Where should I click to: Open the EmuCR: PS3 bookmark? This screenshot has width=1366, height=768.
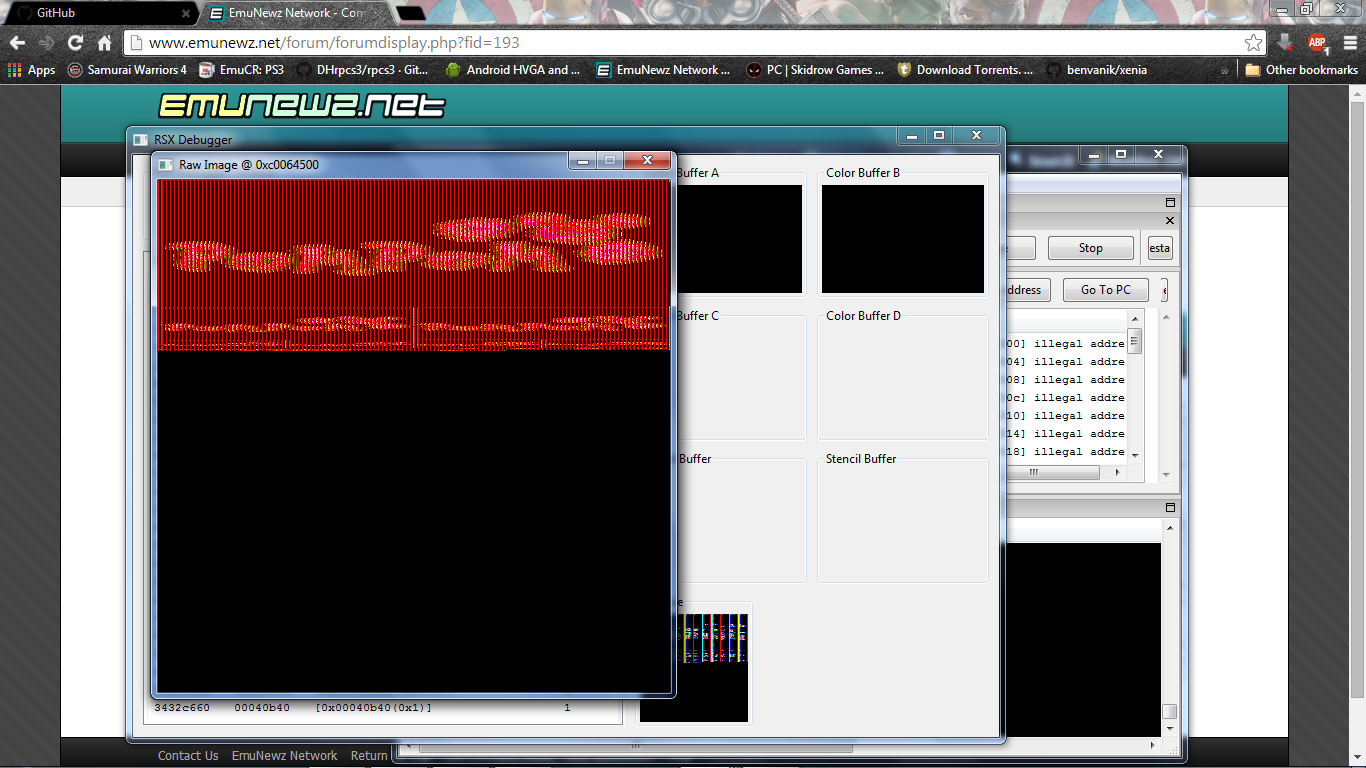[241, 70]
